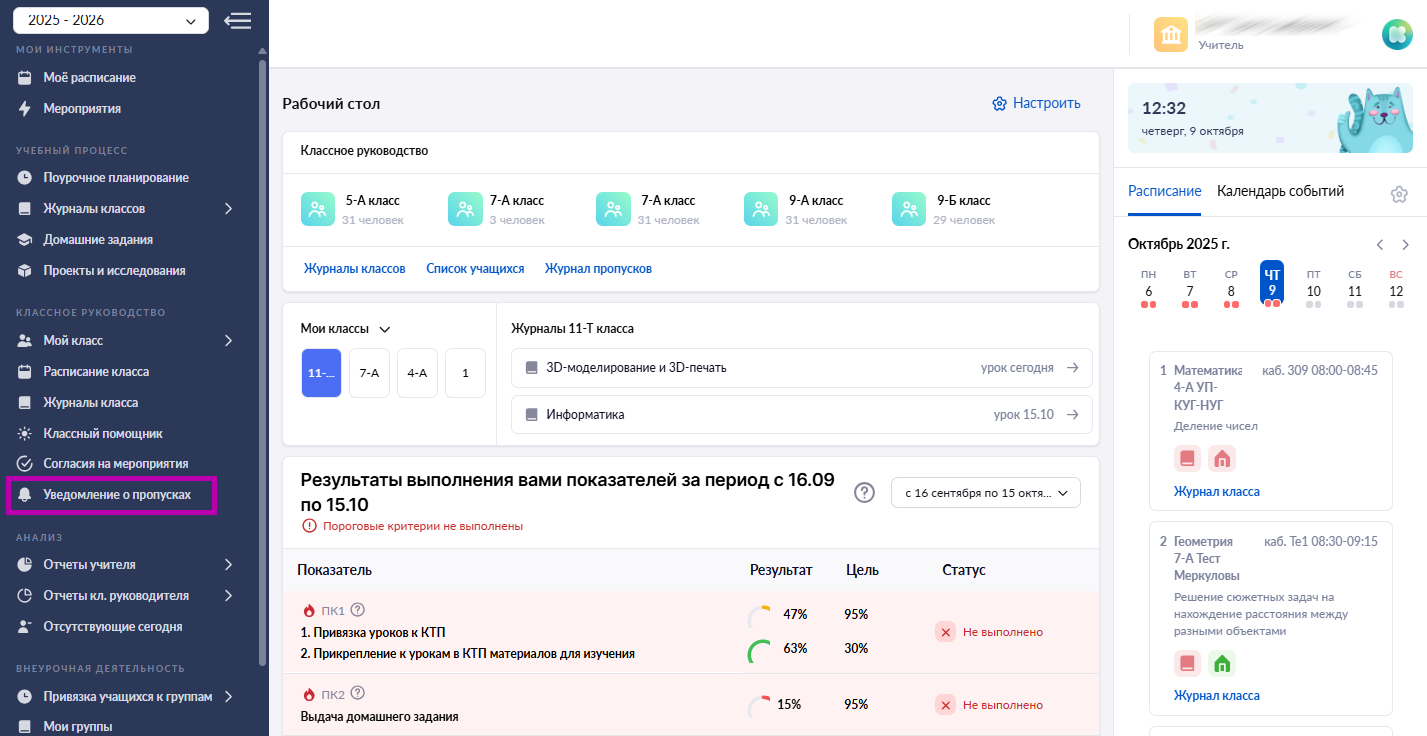1427x736 pixels.
Task: Click the gear icon next to Календарь событий
Action: click(1399, 194)
